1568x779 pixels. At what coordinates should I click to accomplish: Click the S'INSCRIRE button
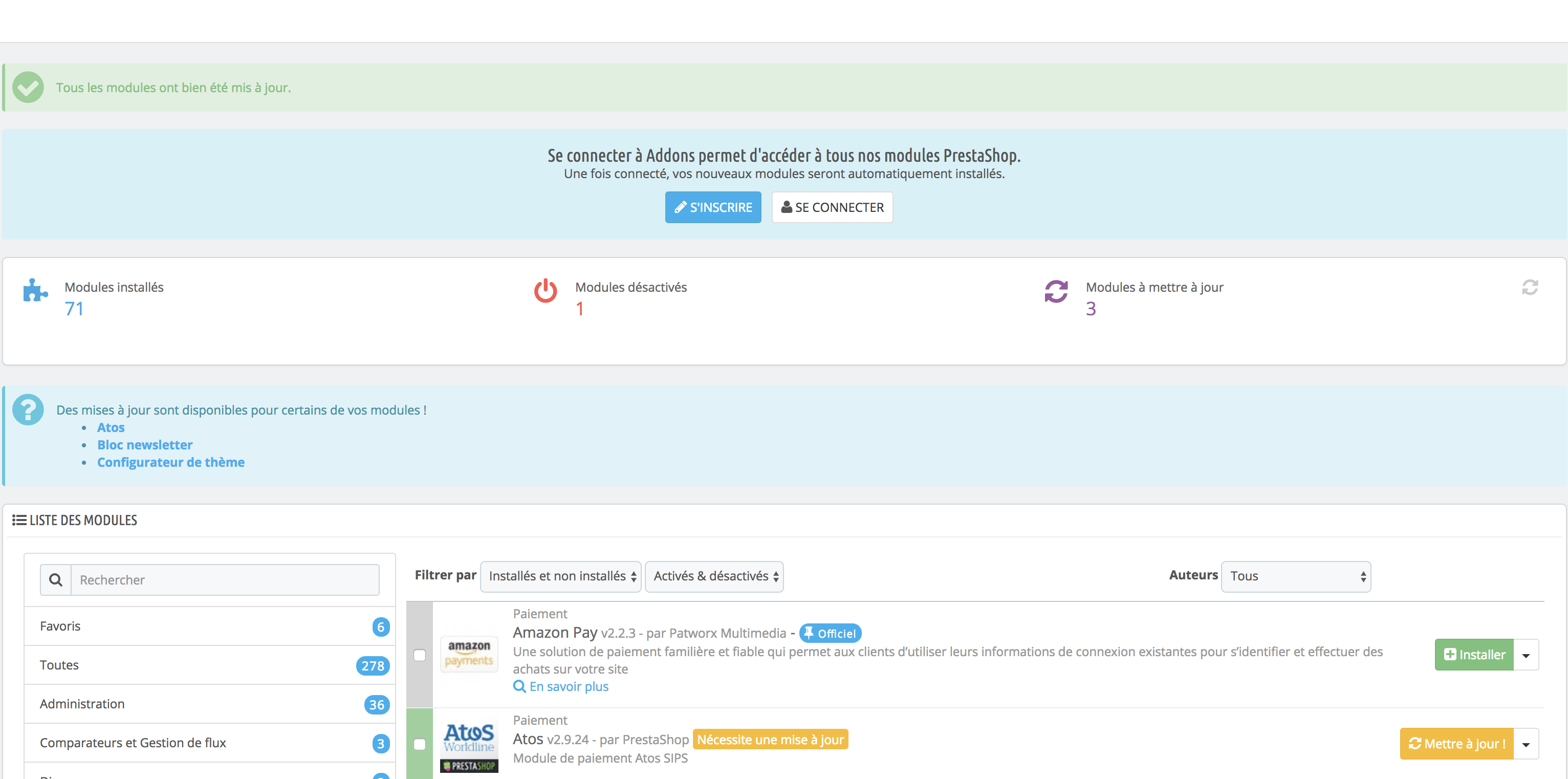click(x=713, y=207)
